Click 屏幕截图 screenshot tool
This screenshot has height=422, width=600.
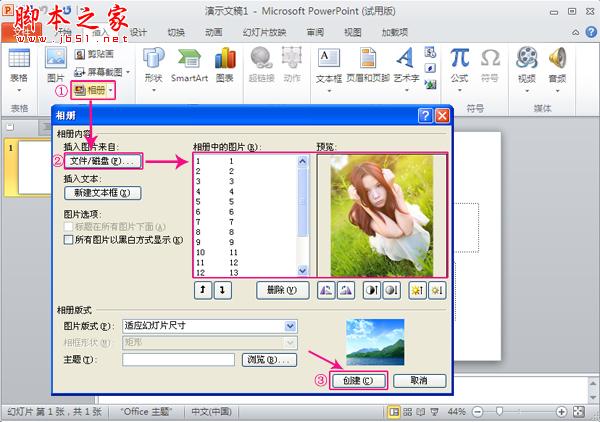[x=98, y=72]
